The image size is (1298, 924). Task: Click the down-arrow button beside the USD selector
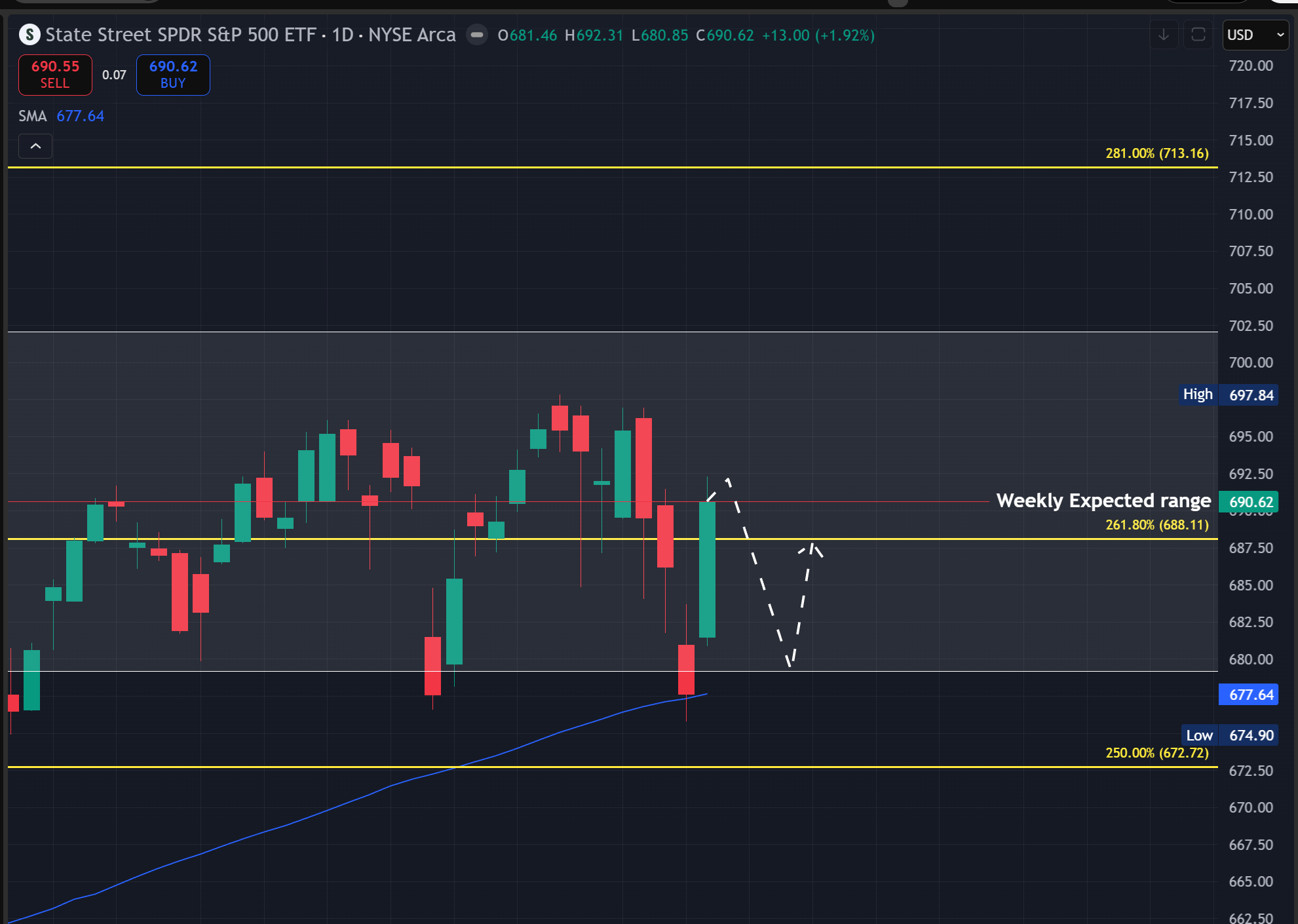pyautogui.click(x=1164, y=35)
